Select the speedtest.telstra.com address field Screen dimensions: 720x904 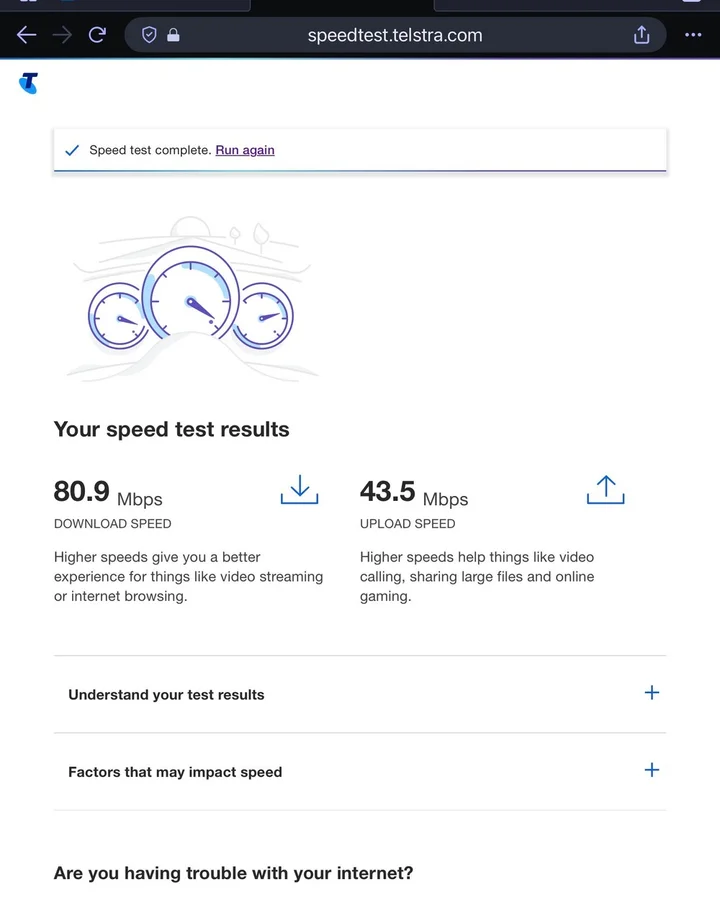point(395,35)
